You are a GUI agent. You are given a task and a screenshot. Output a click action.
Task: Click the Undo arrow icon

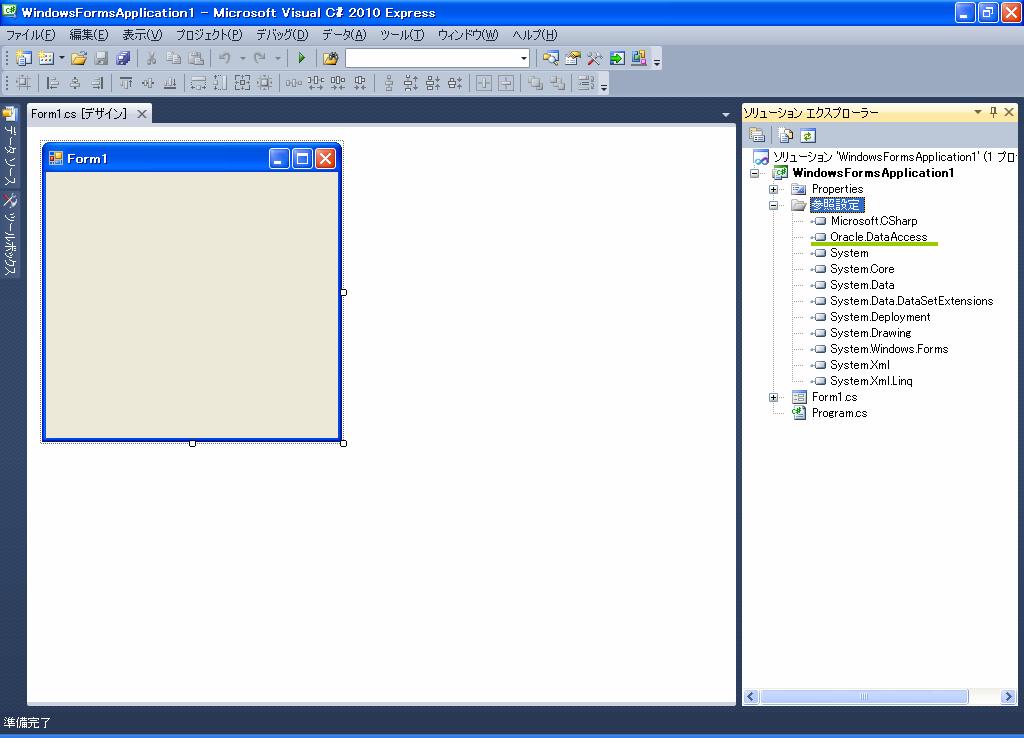click(225, 59)
